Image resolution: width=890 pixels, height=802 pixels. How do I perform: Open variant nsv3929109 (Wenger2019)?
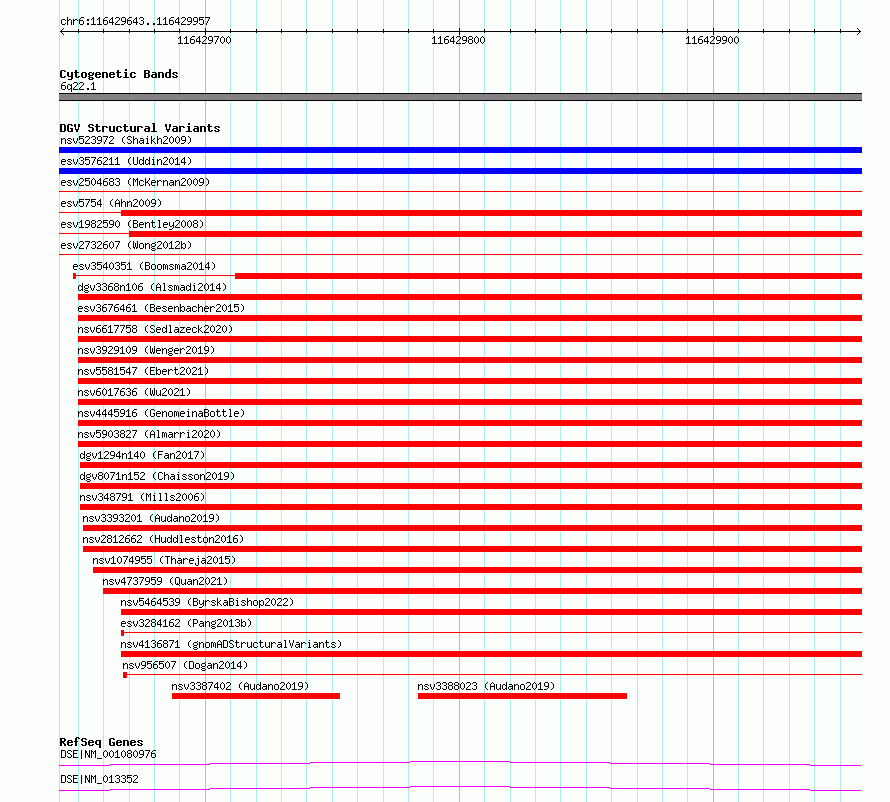[x=146, y=350]
